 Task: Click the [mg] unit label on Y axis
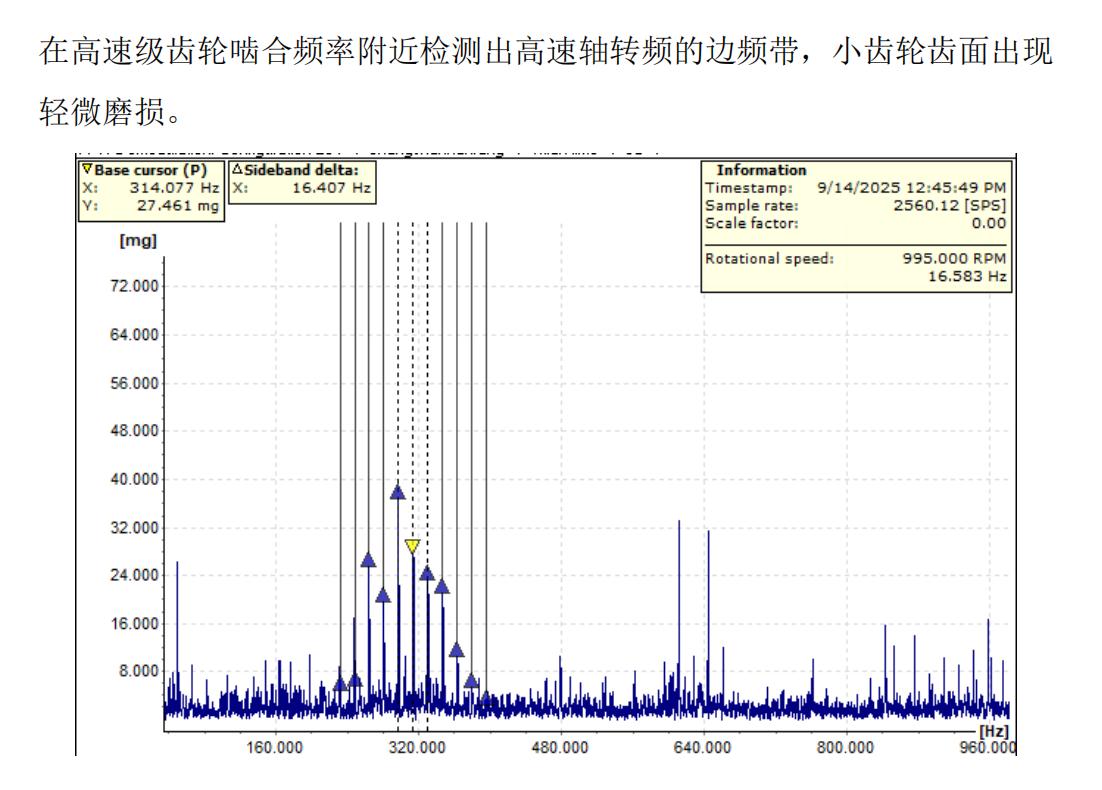pos(136,242)
